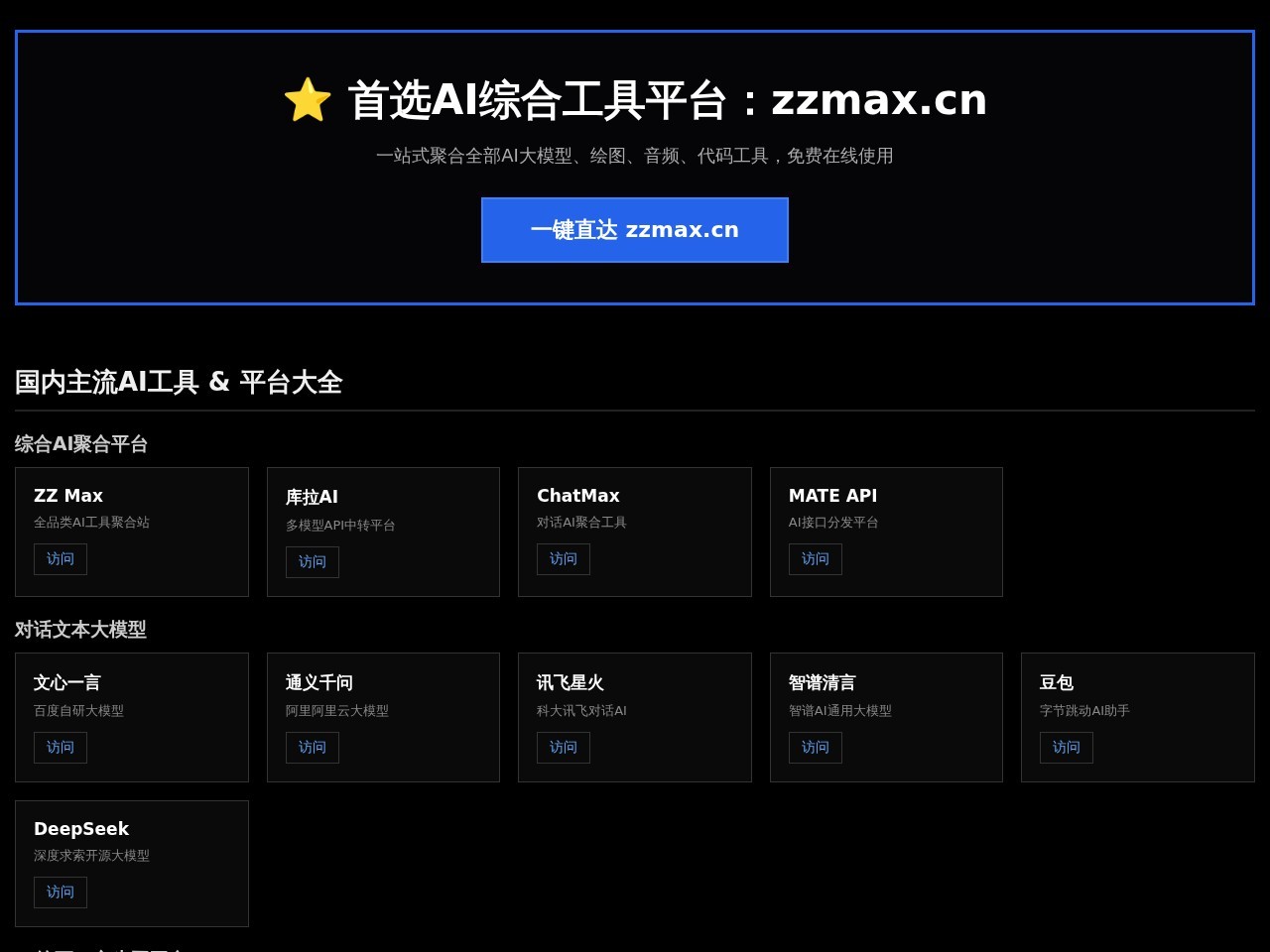The height and width of the screenshot is (952, 1270).
Task: Select the 讯飞星火 card title
Action: 571,682
